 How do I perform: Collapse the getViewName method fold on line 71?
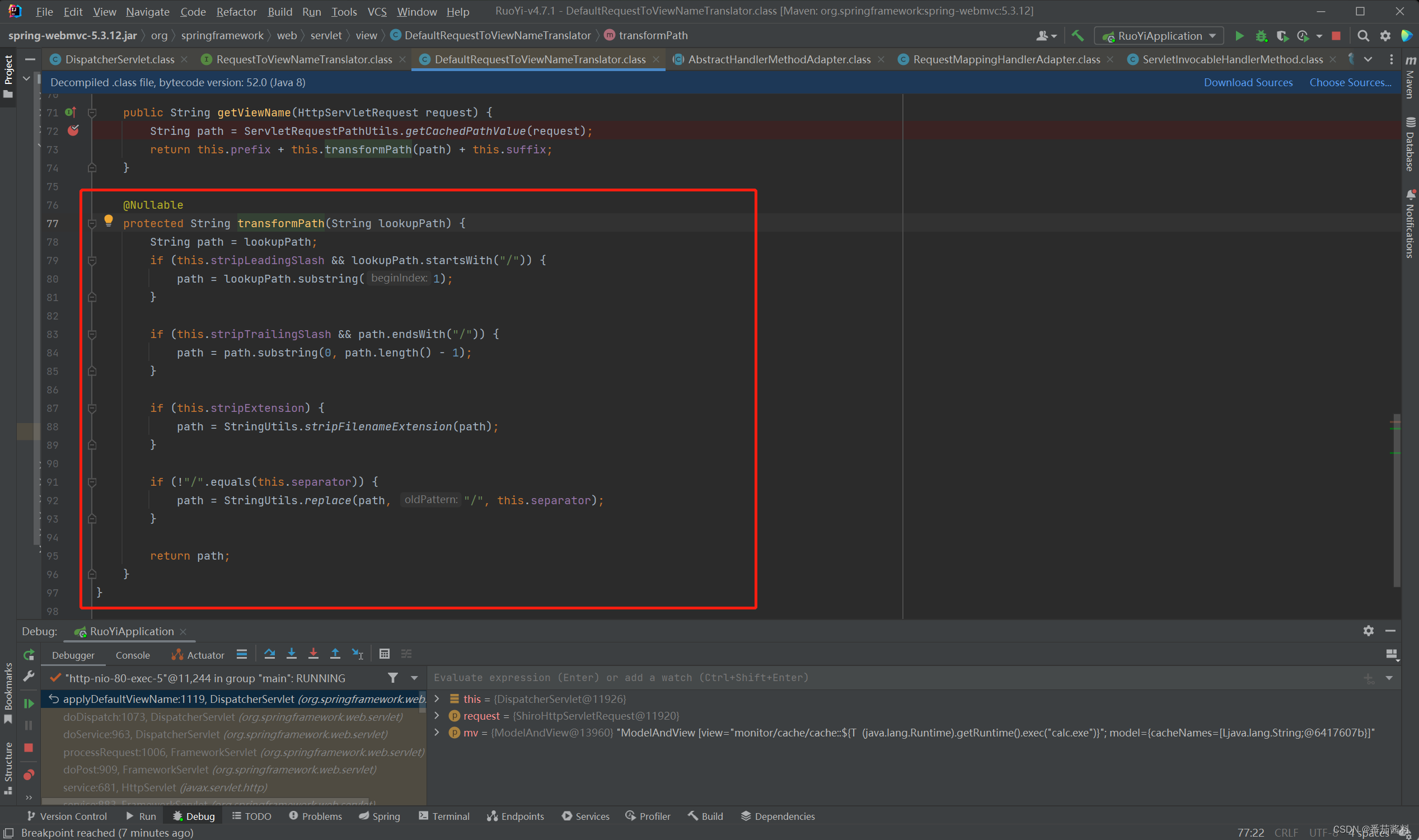coord(92,112)
